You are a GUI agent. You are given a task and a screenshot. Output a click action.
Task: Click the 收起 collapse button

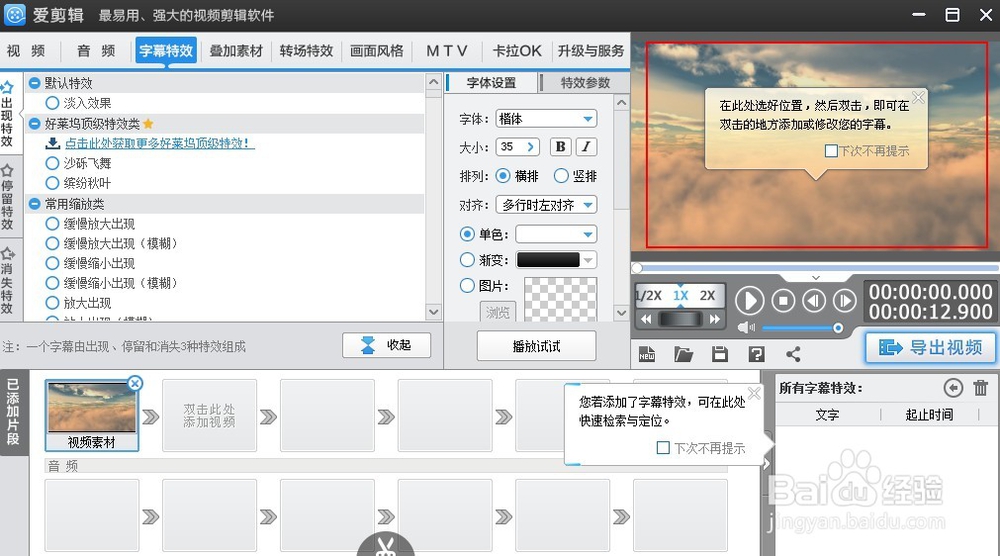point(386,345)
